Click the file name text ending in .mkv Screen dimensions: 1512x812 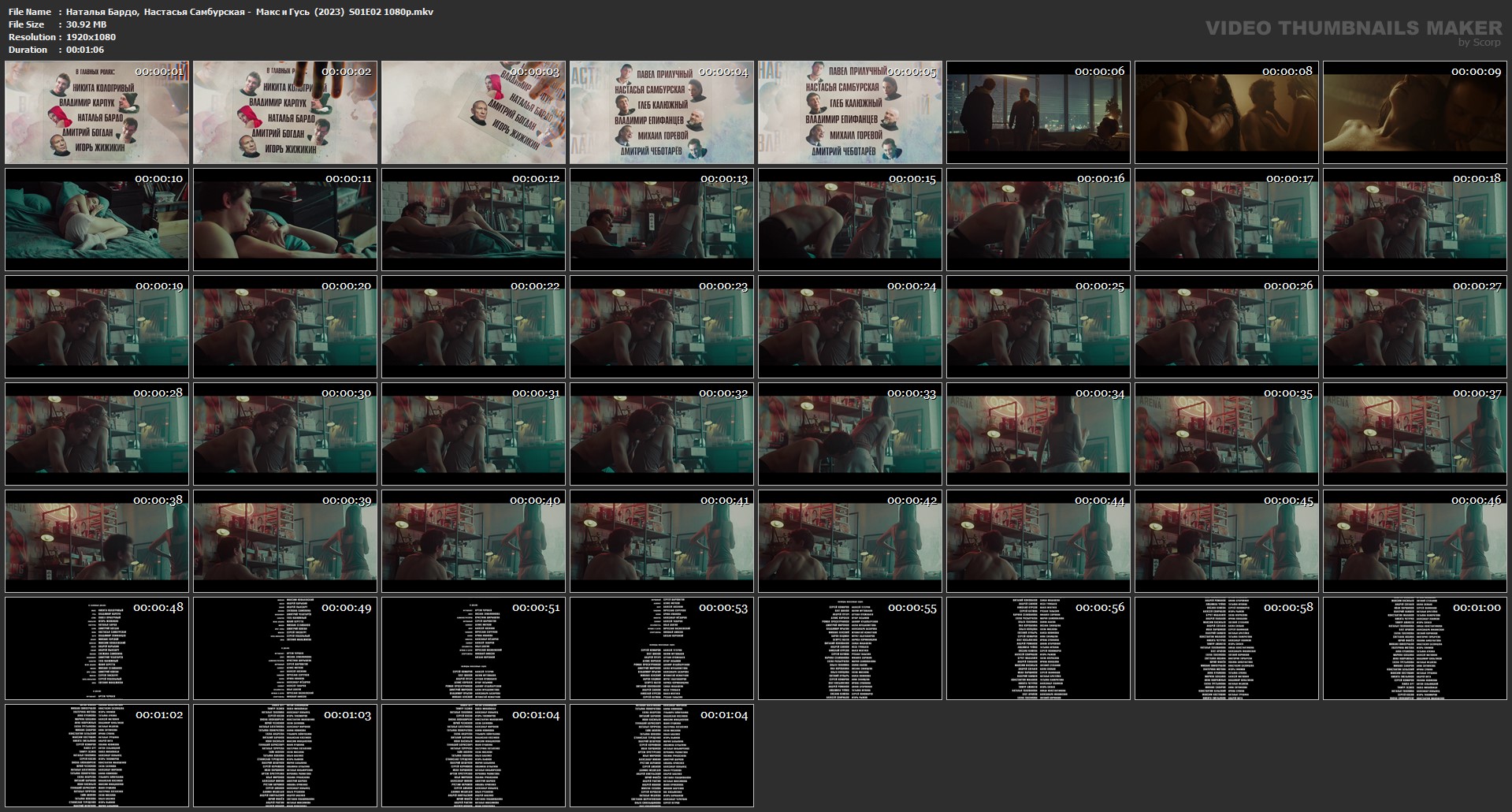[x=249, y=12]
